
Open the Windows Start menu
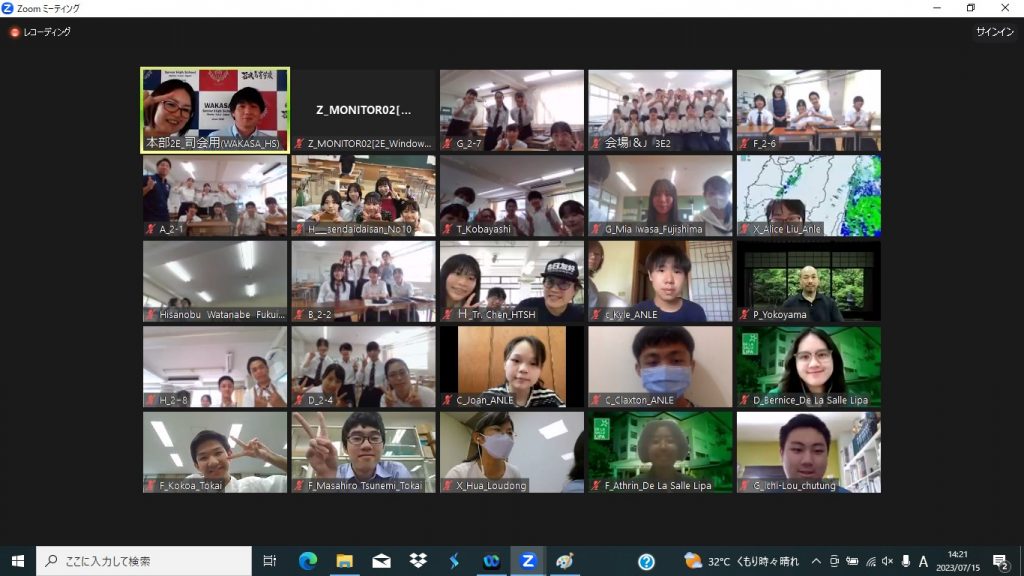tap(18, 561)
